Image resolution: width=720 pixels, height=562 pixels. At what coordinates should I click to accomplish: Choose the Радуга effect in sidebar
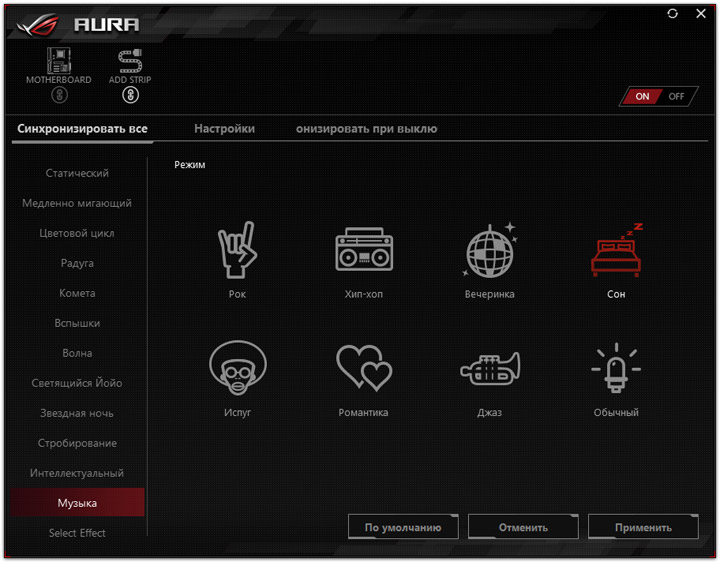point(77,263)
